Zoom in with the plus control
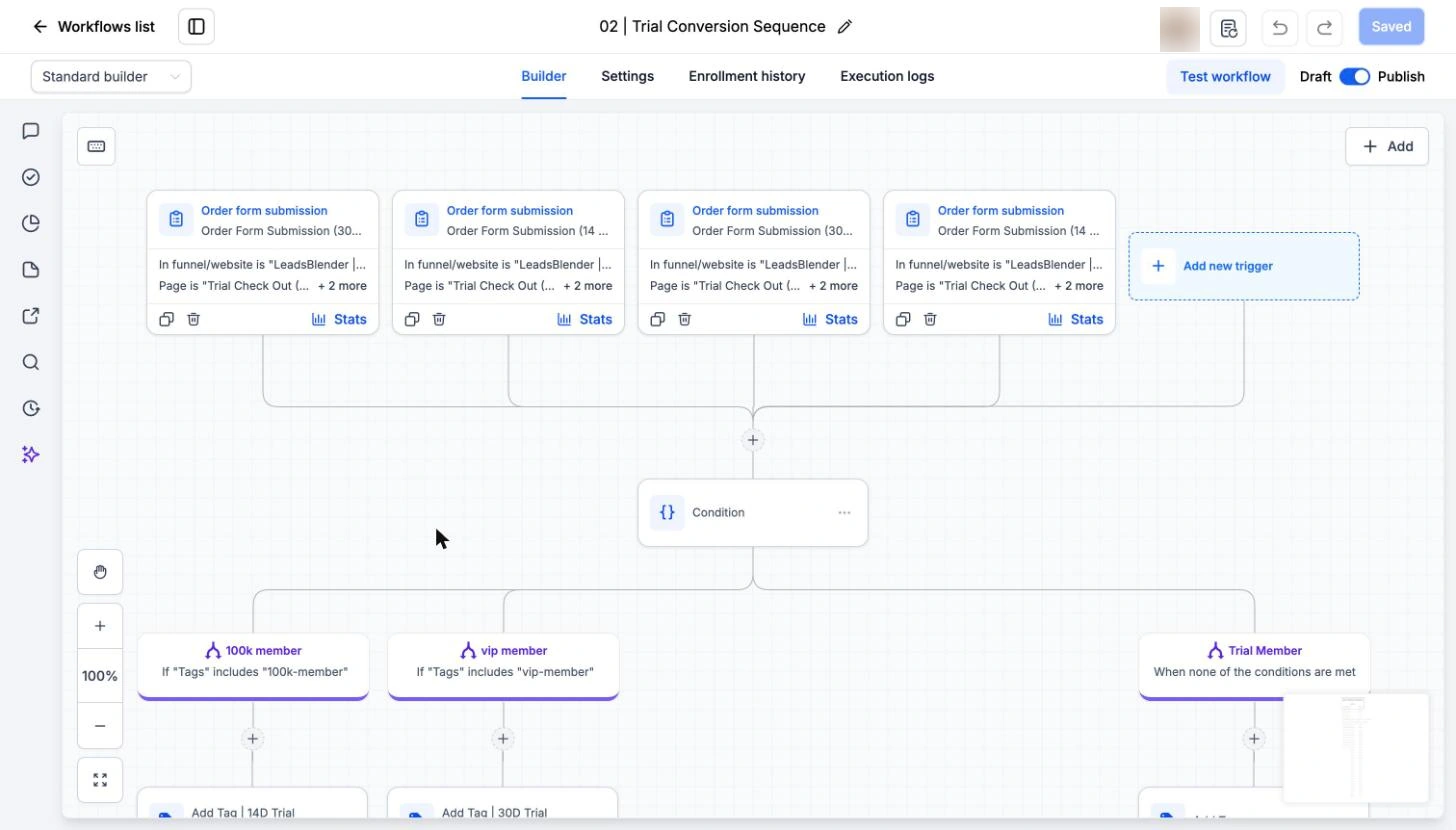 [x=100, y=626]
